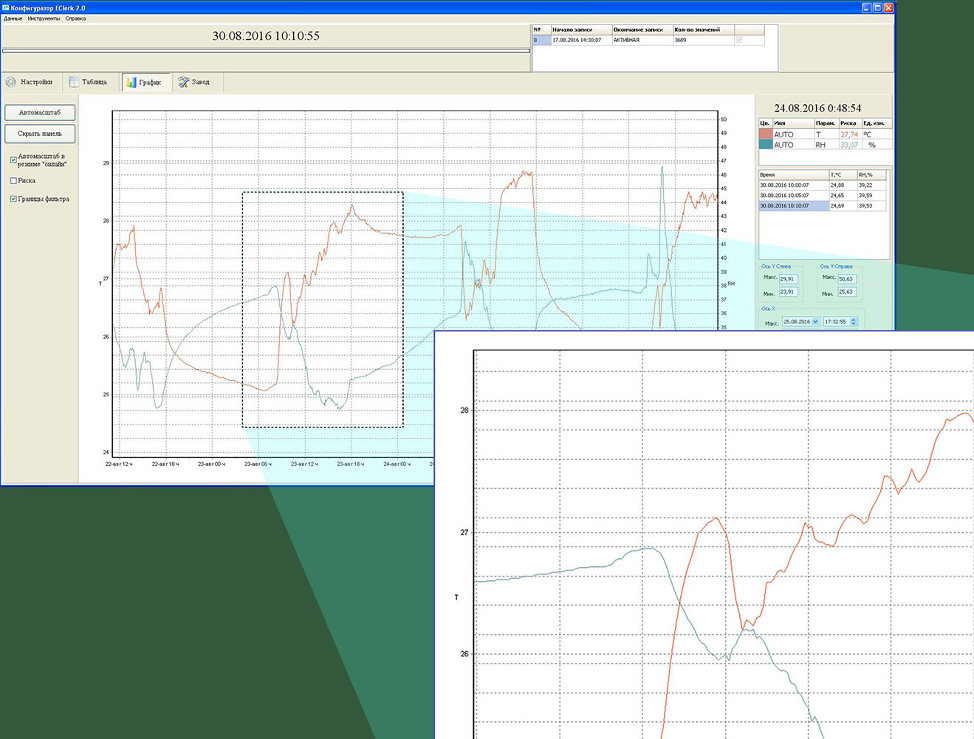Open the Настройки tab with gear icon

point(30,82)
